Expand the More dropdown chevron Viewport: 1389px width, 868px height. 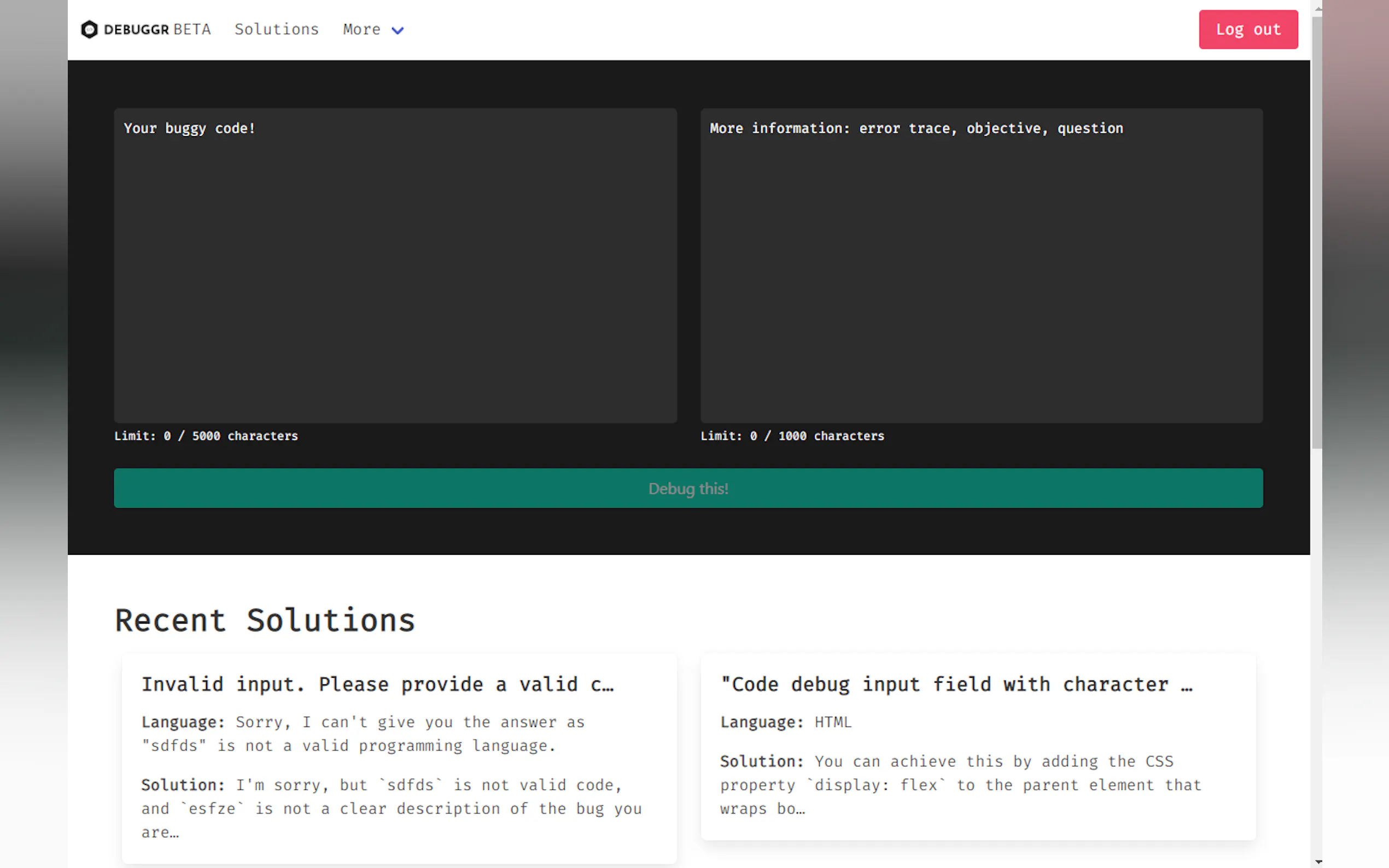point(398,31)
